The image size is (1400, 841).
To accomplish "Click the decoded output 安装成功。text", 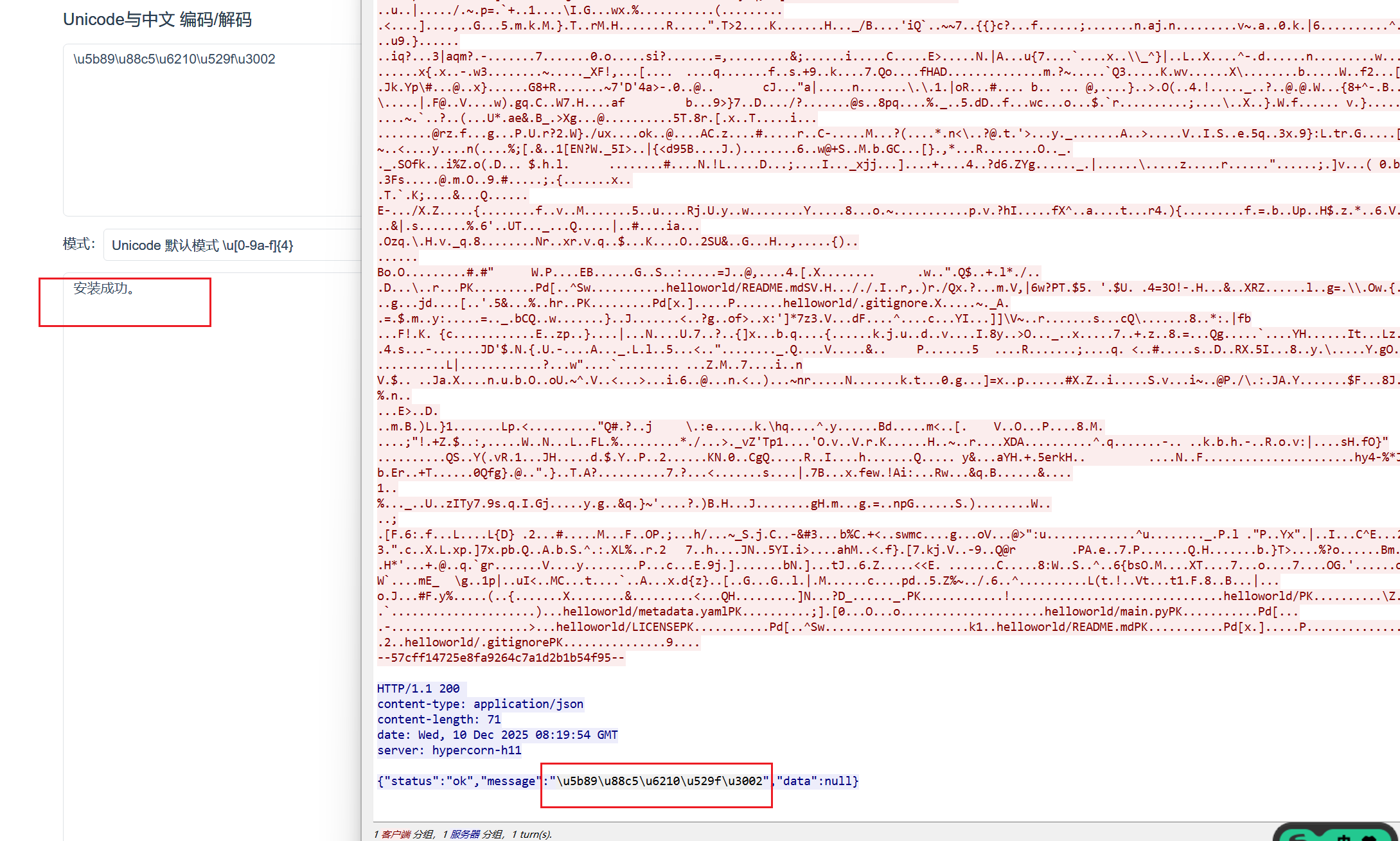I will [103, 288].
